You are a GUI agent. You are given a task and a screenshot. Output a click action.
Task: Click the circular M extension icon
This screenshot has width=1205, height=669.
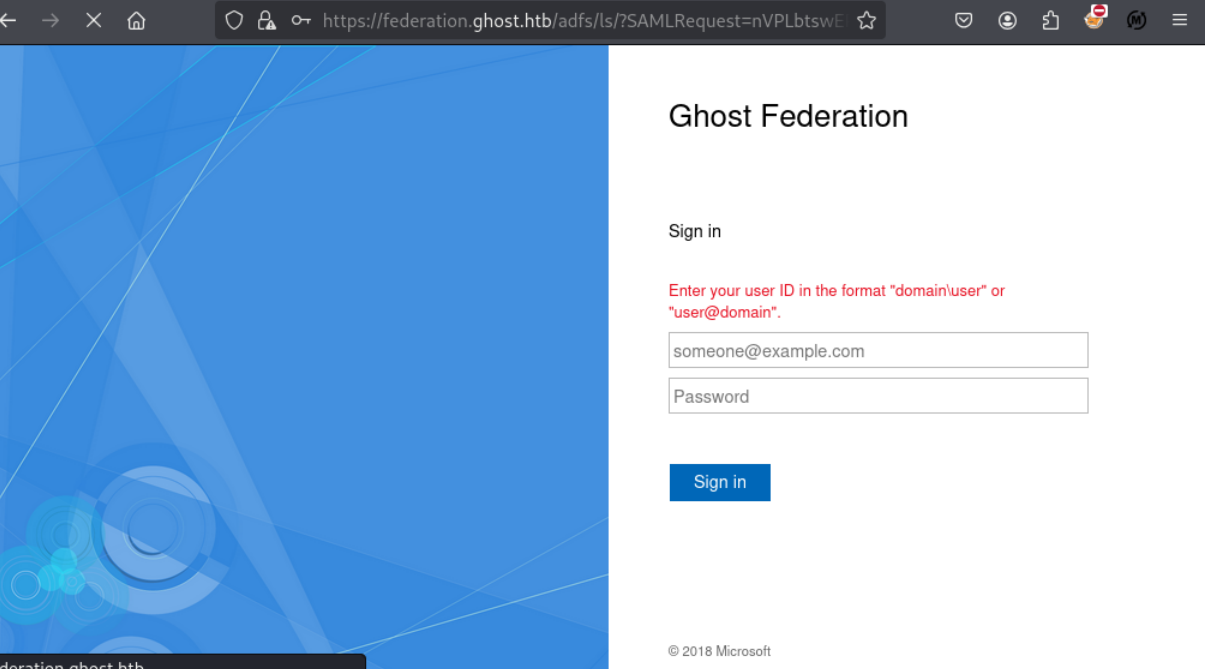[1137, 20]
